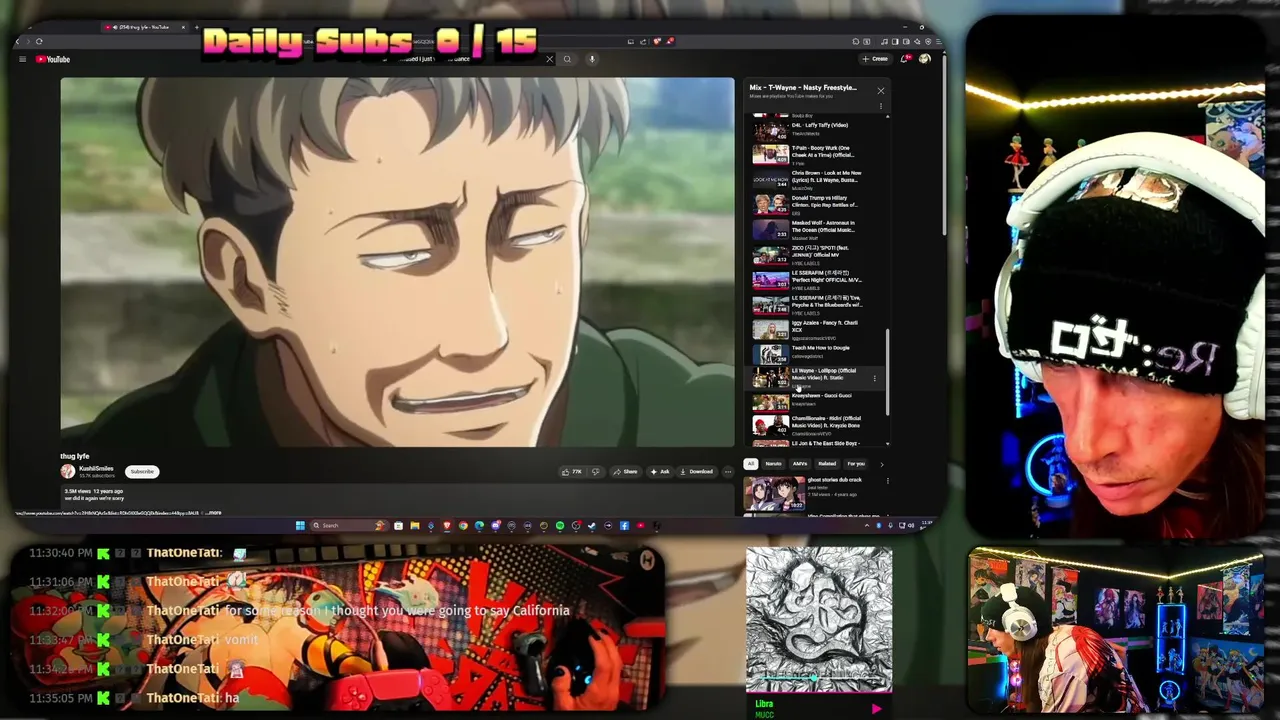Screen dimensions: 1280x720
Task: Start voice search with the microphone
Action: click(x=592, y=59)
